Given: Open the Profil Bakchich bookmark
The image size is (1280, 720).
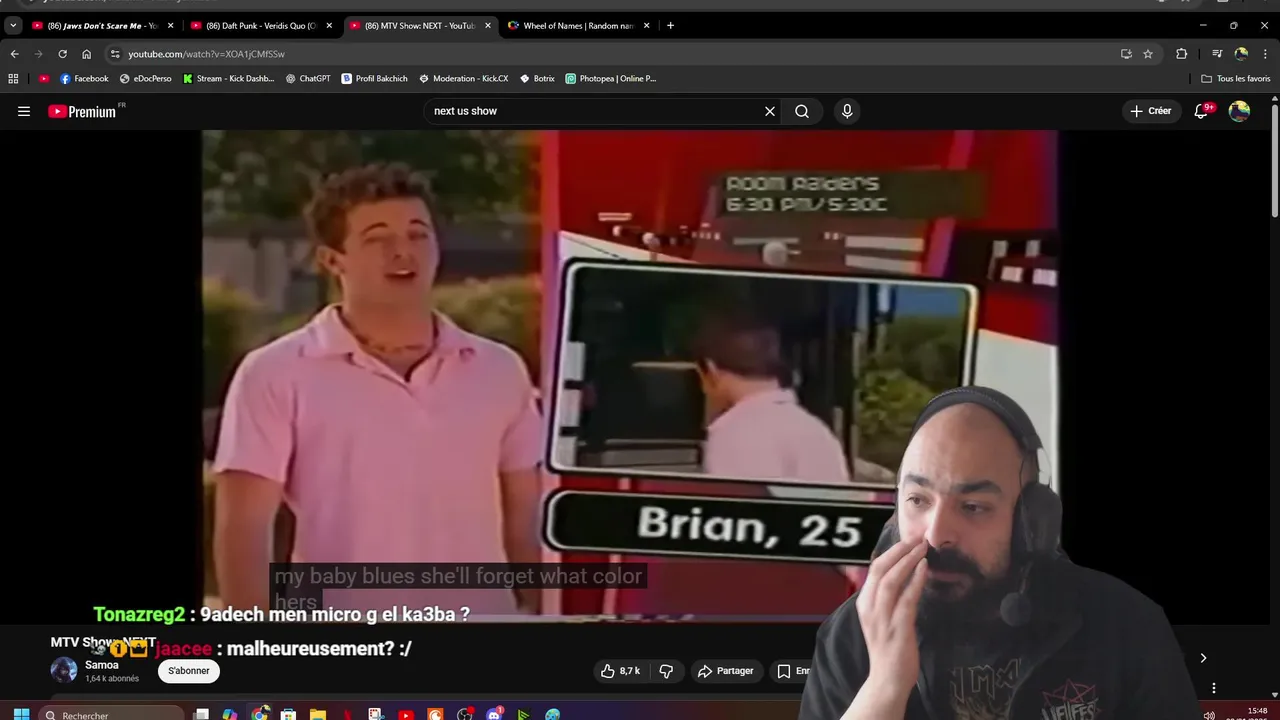Looking at the screenshot, I should pyautogui.click(x=375, y=78).
